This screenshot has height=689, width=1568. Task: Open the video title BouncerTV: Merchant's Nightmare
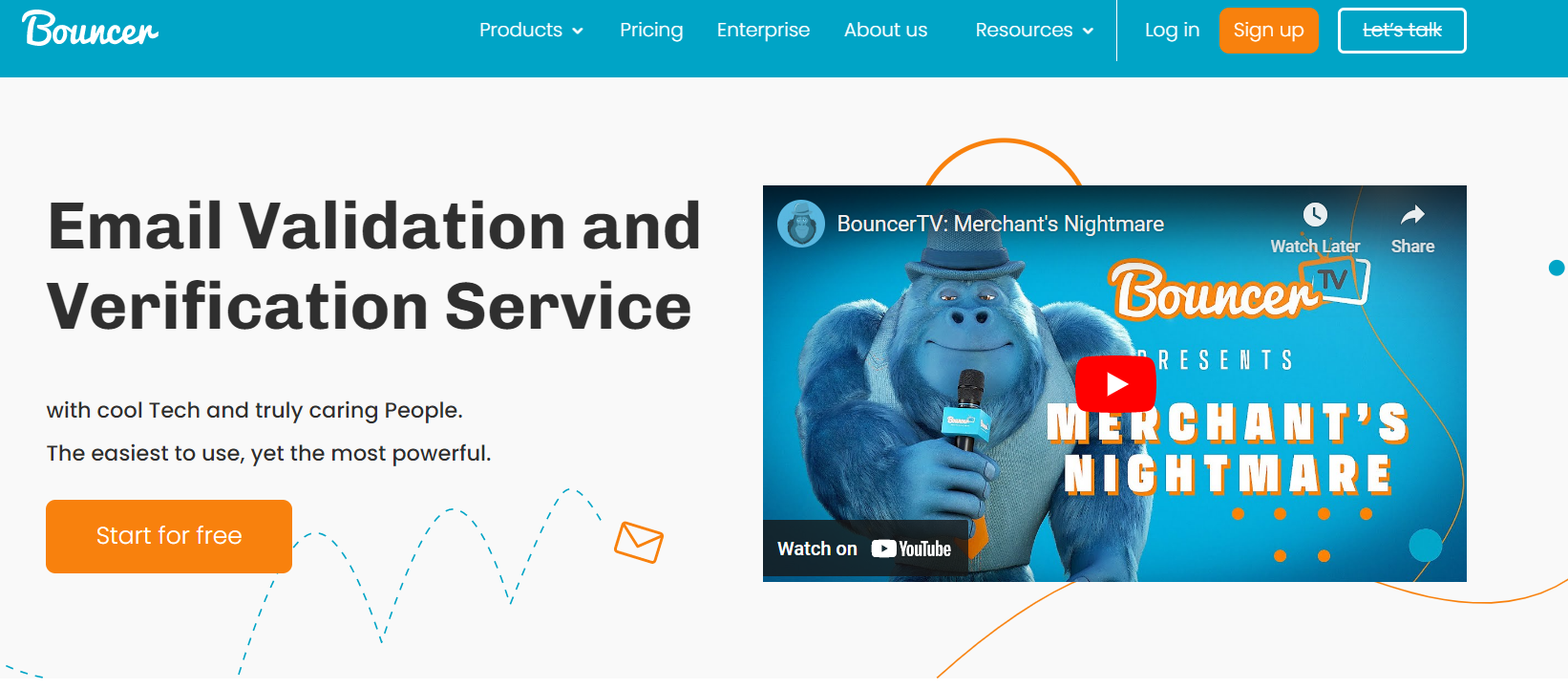(x=1001, y=224)
